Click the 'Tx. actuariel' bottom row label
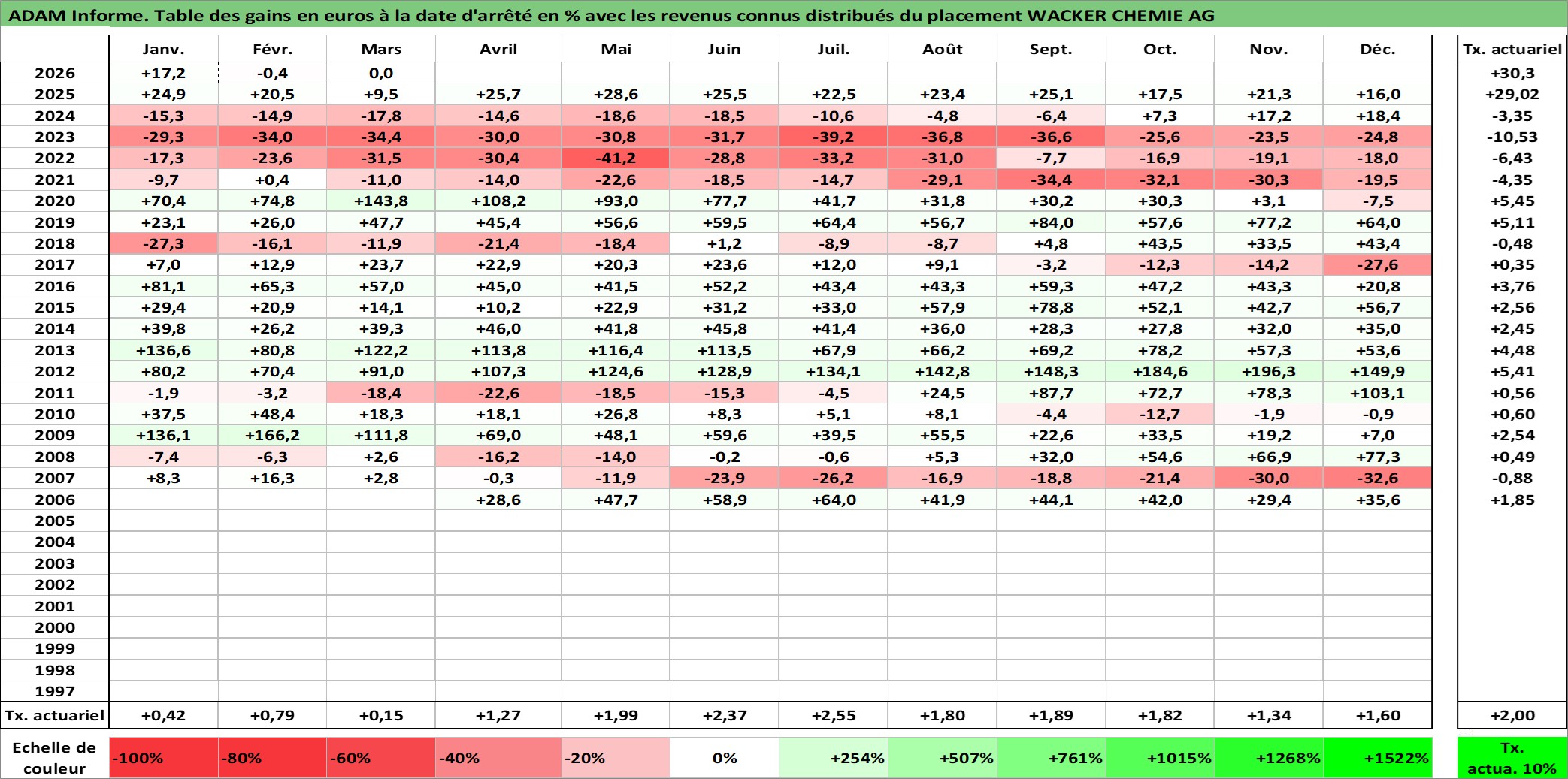This screenshot has height=779, width=1568. 54,715
